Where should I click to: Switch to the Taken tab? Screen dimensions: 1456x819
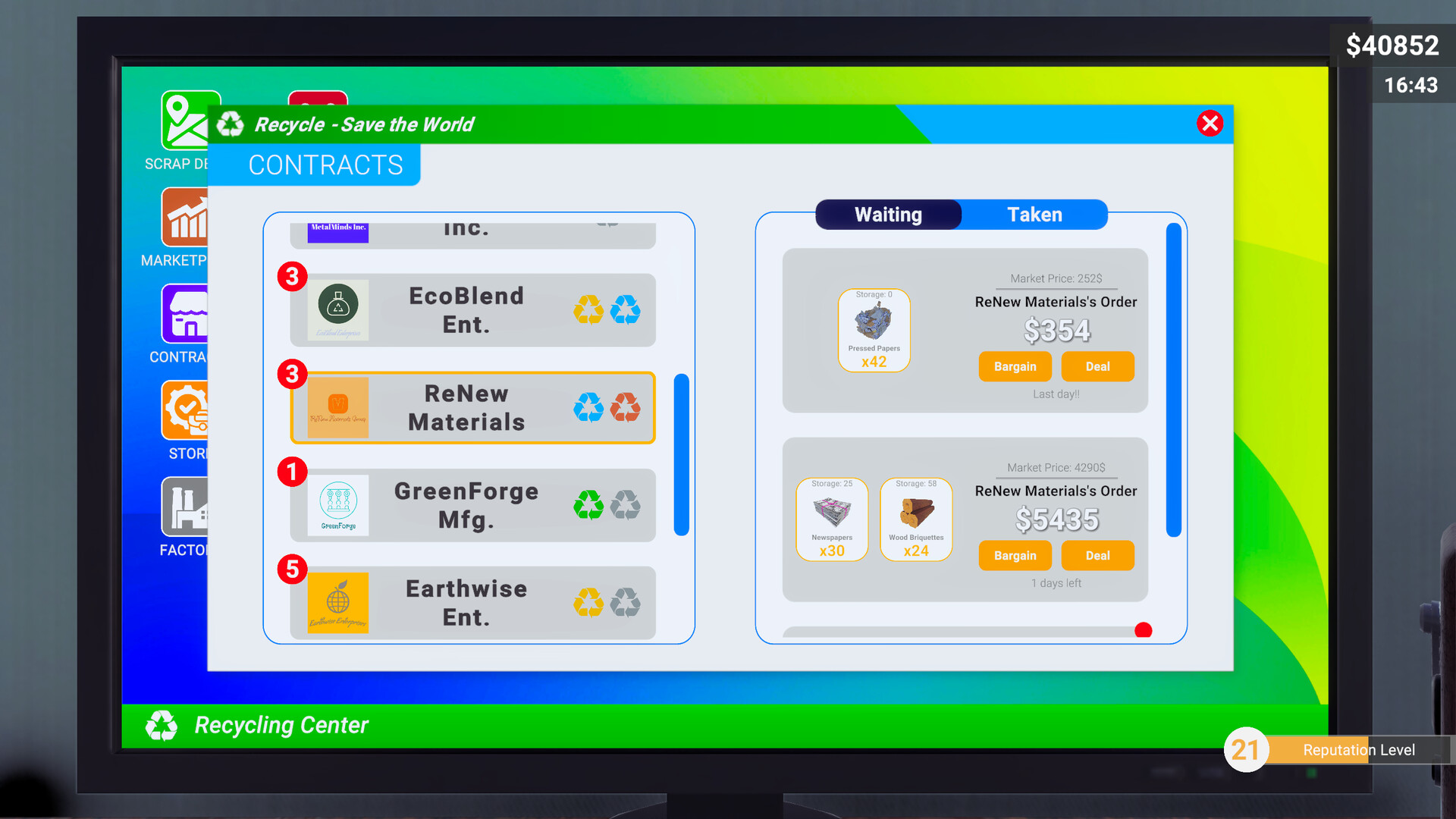click(1034, 214)
